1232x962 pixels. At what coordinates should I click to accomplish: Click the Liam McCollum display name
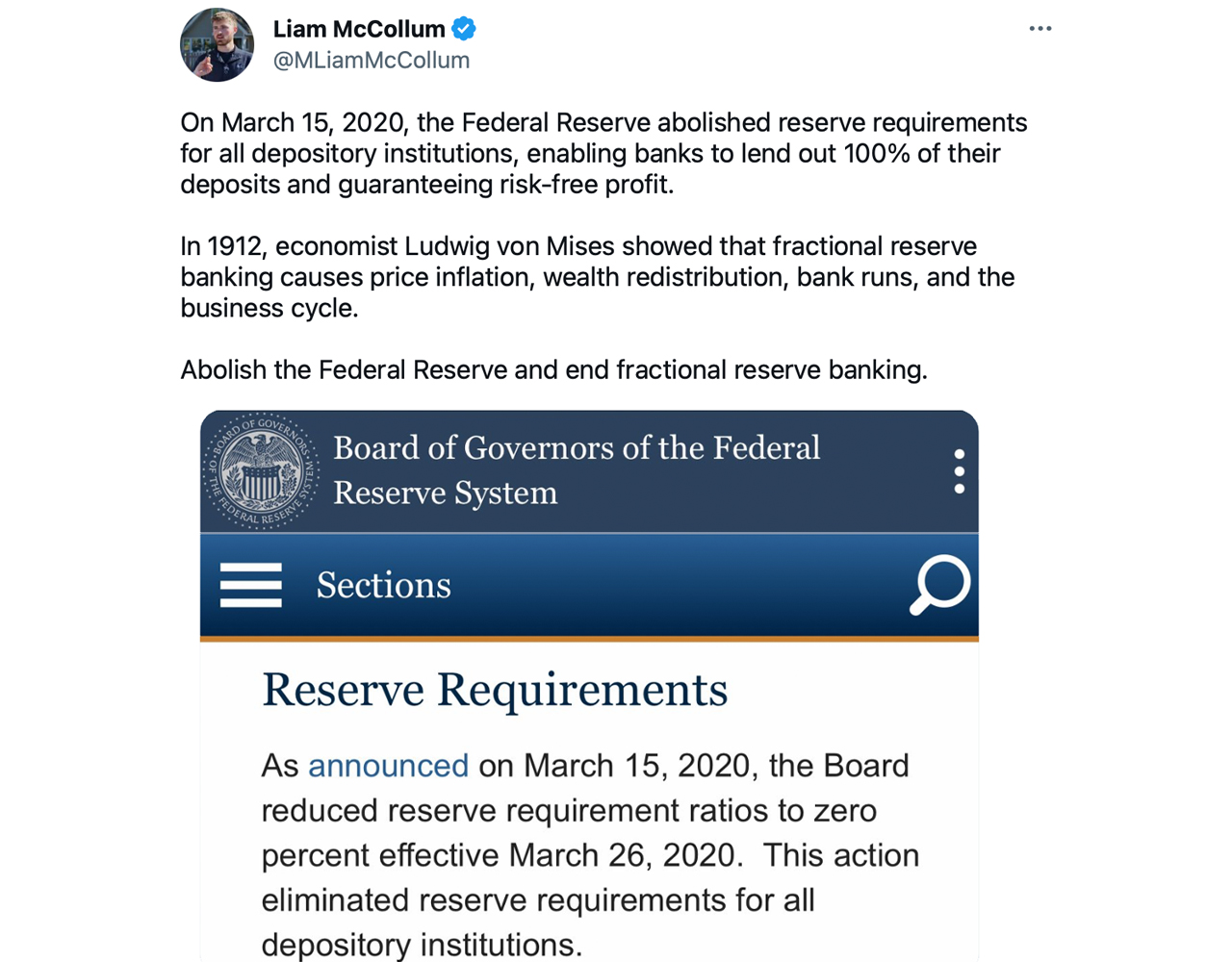tap(359, 29)
